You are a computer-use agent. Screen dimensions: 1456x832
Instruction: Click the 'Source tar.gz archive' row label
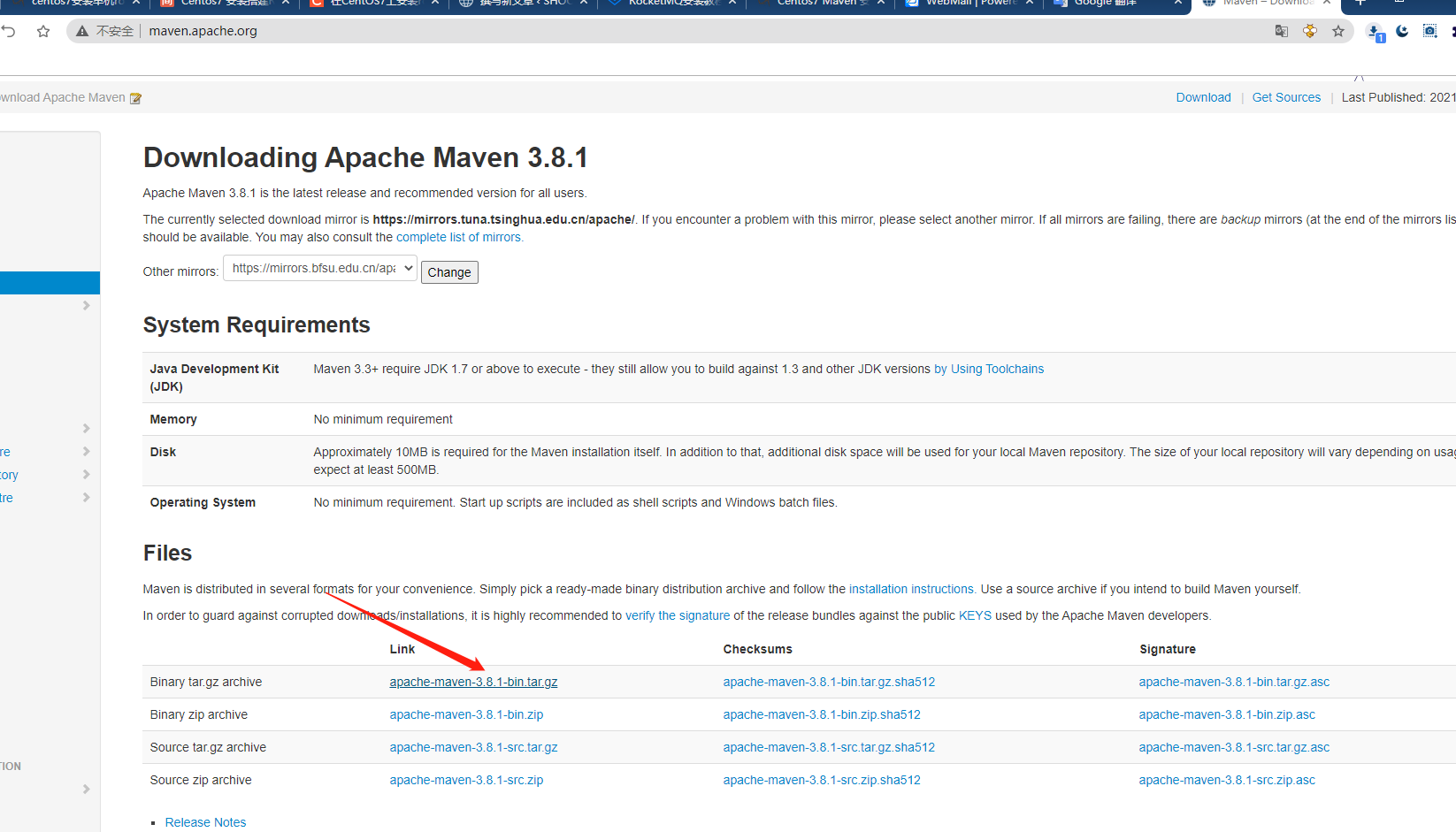click(208, 747)
